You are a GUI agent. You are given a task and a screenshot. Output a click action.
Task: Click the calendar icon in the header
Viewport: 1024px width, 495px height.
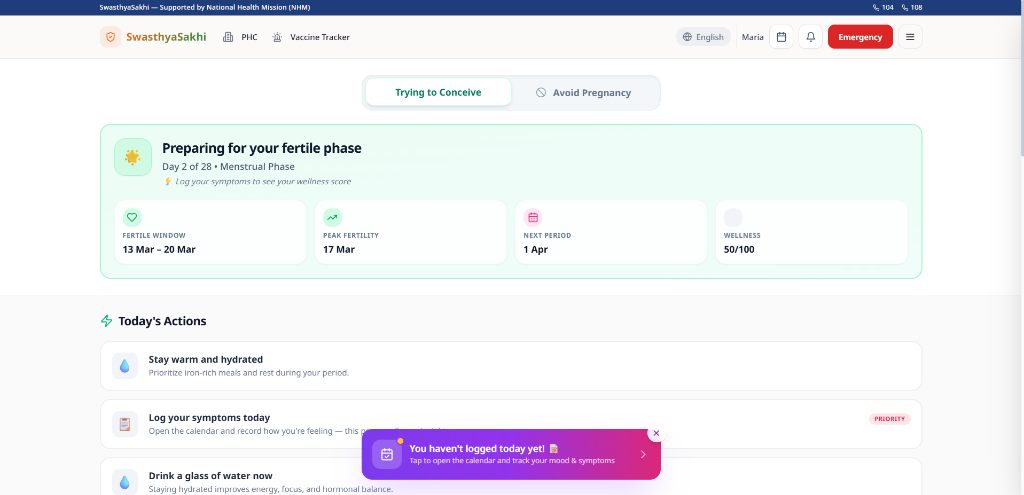pyautogui.click(x=781, y=37)
